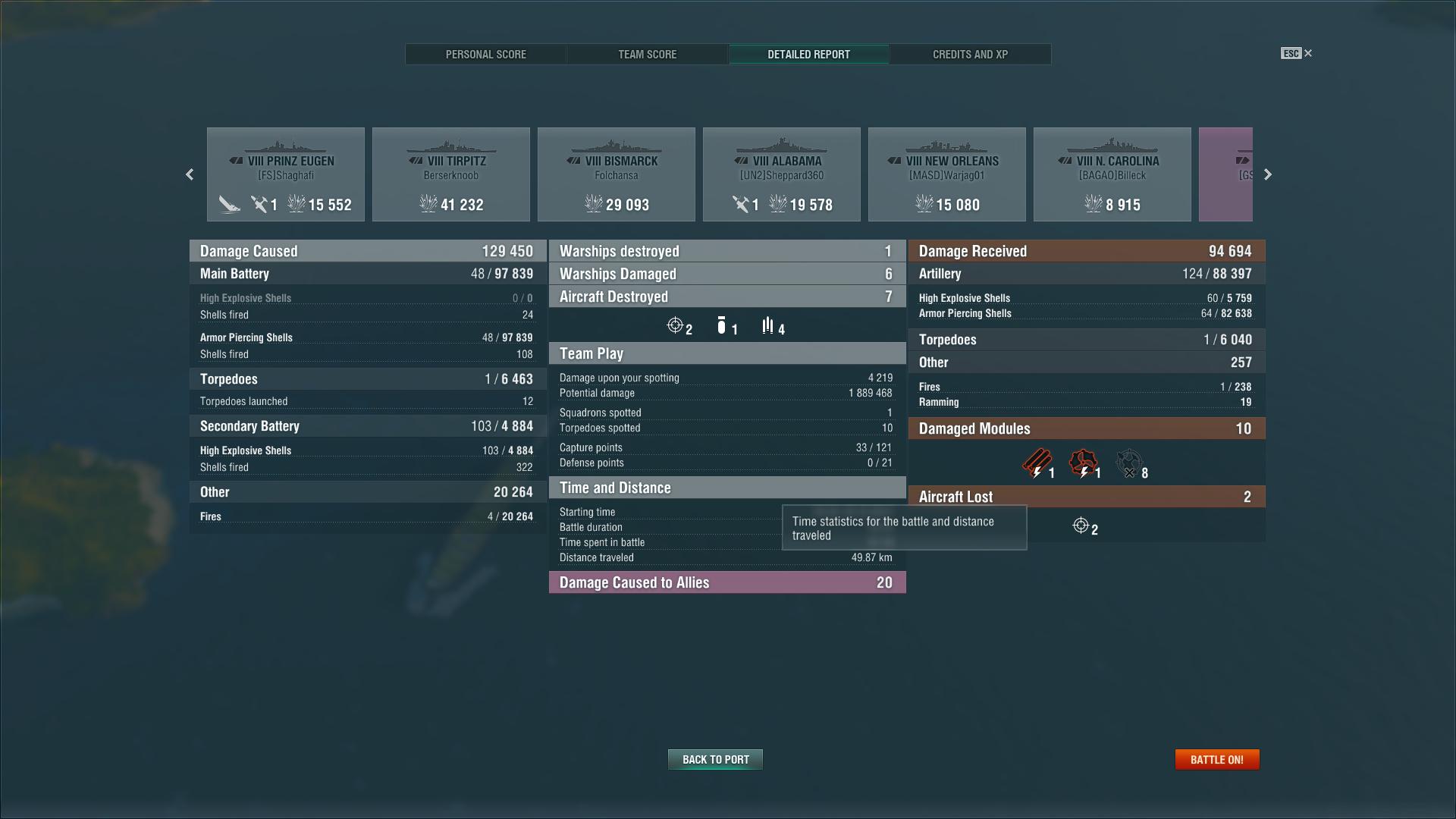Click the Defense points row
Image resolution: width=1456 pixels, height=819 pixels.
(727, 463)
